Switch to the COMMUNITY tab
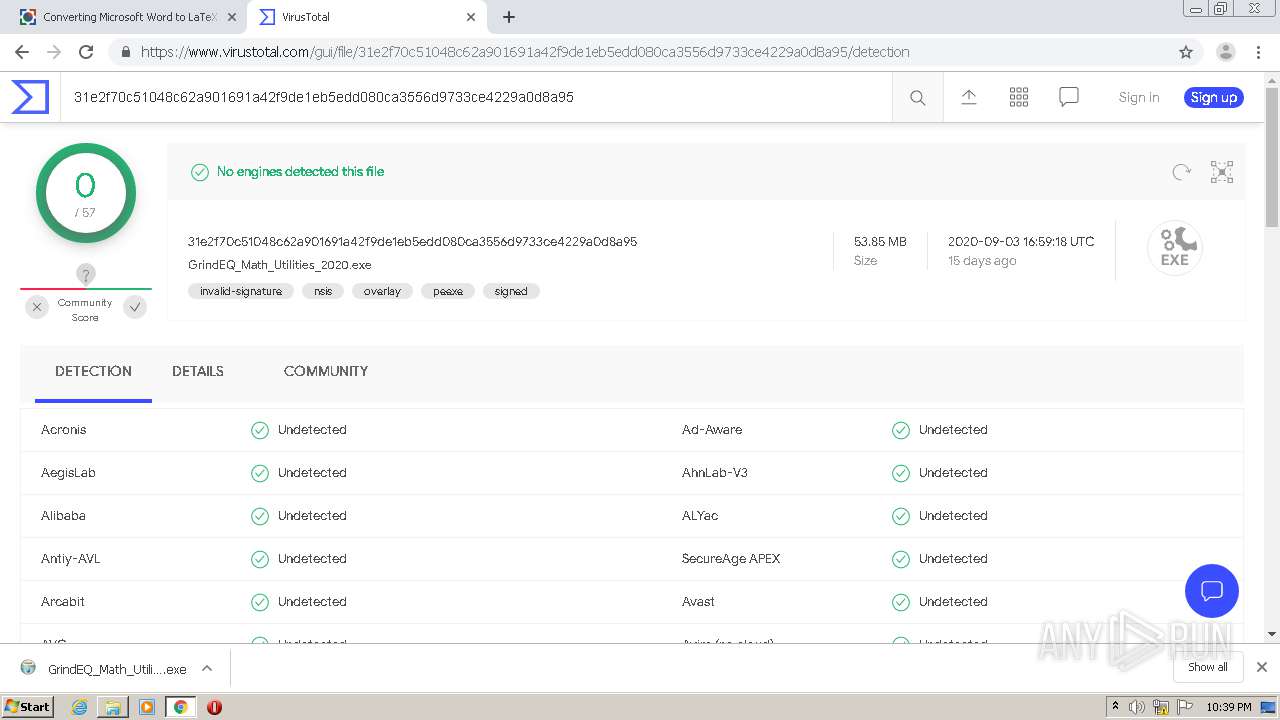Image resolution: width=1280 pixels, height=720 pixels. 326,371
